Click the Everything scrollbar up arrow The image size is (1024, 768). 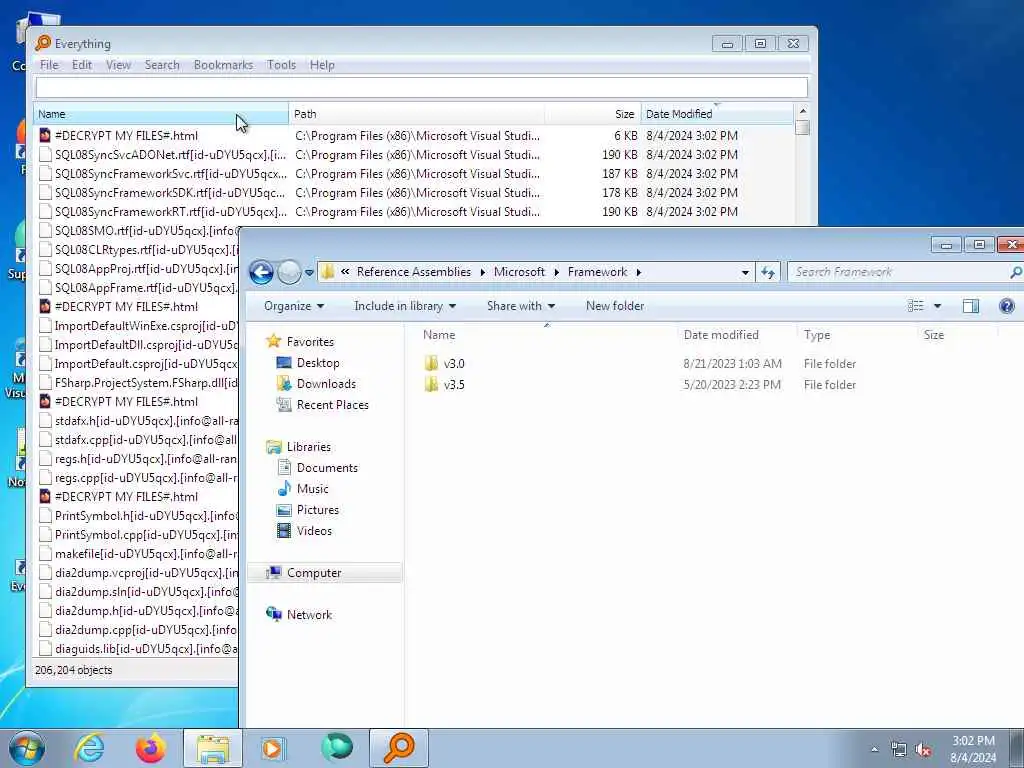click(x=803, y=111)
